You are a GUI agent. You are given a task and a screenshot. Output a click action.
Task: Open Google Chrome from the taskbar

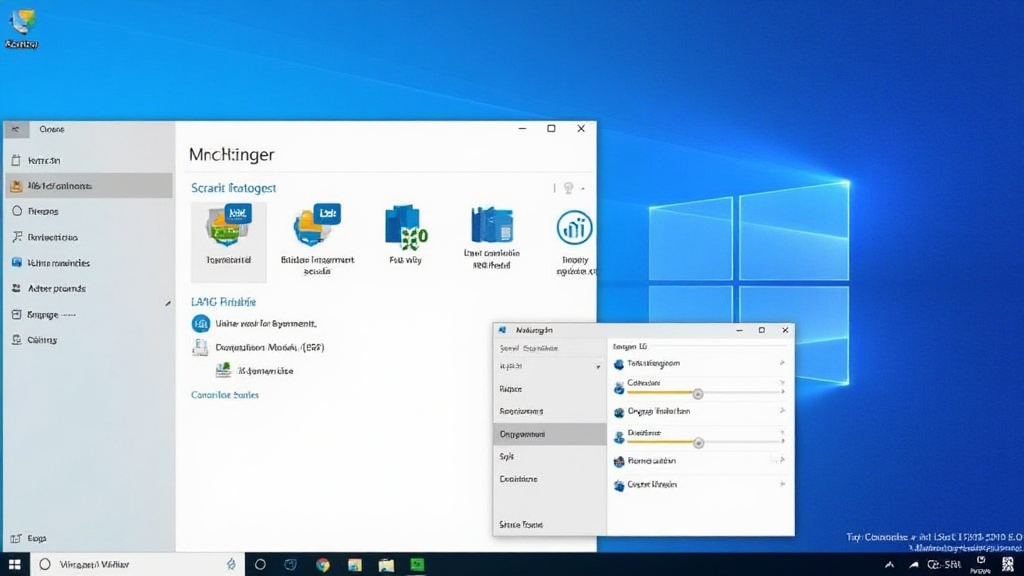pyautogui.click(x=322, y=564)
